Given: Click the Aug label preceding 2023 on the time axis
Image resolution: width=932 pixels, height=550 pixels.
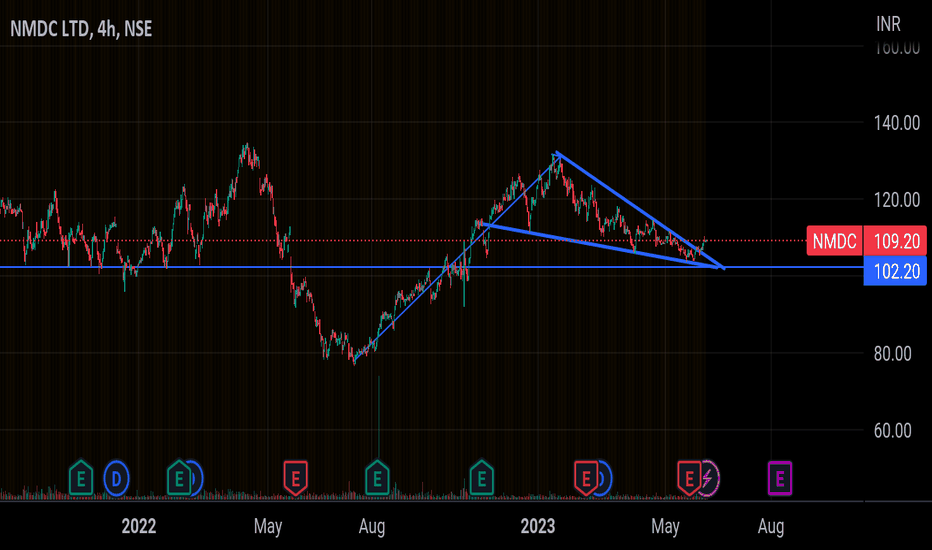Looking at the screenshot, I should pyautogui.click(x=371, y=526).
